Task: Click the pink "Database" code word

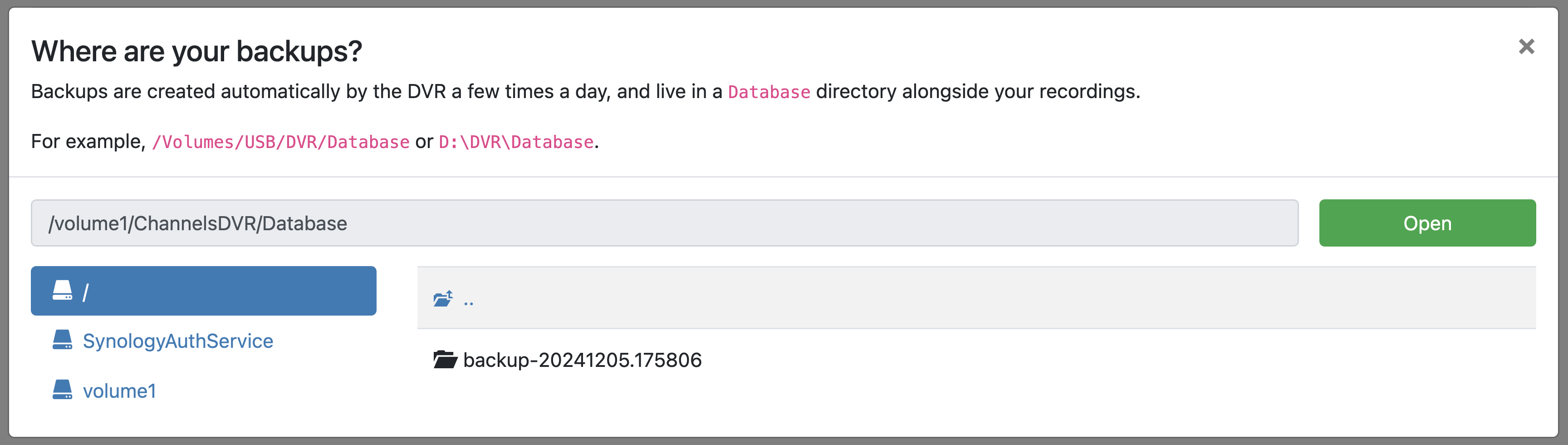Action: (769, 92)
